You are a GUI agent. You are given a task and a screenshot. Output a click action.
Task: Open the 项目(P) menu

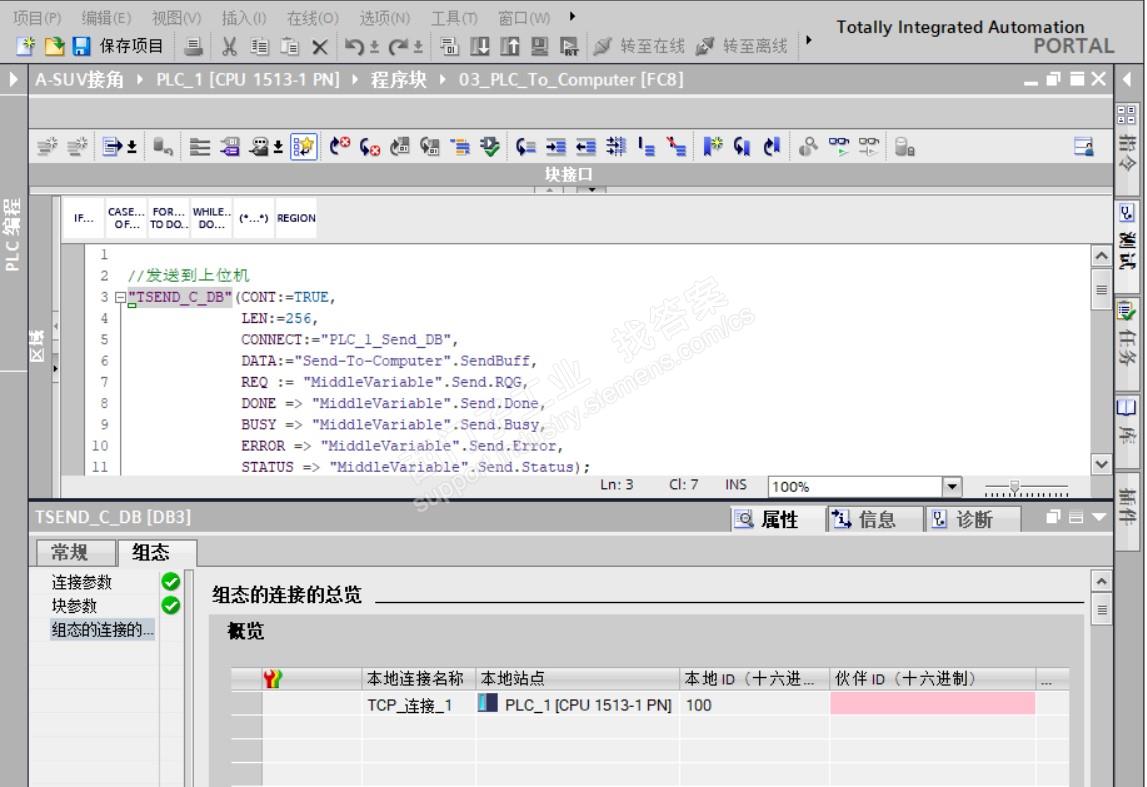click(x=37, y=18)
